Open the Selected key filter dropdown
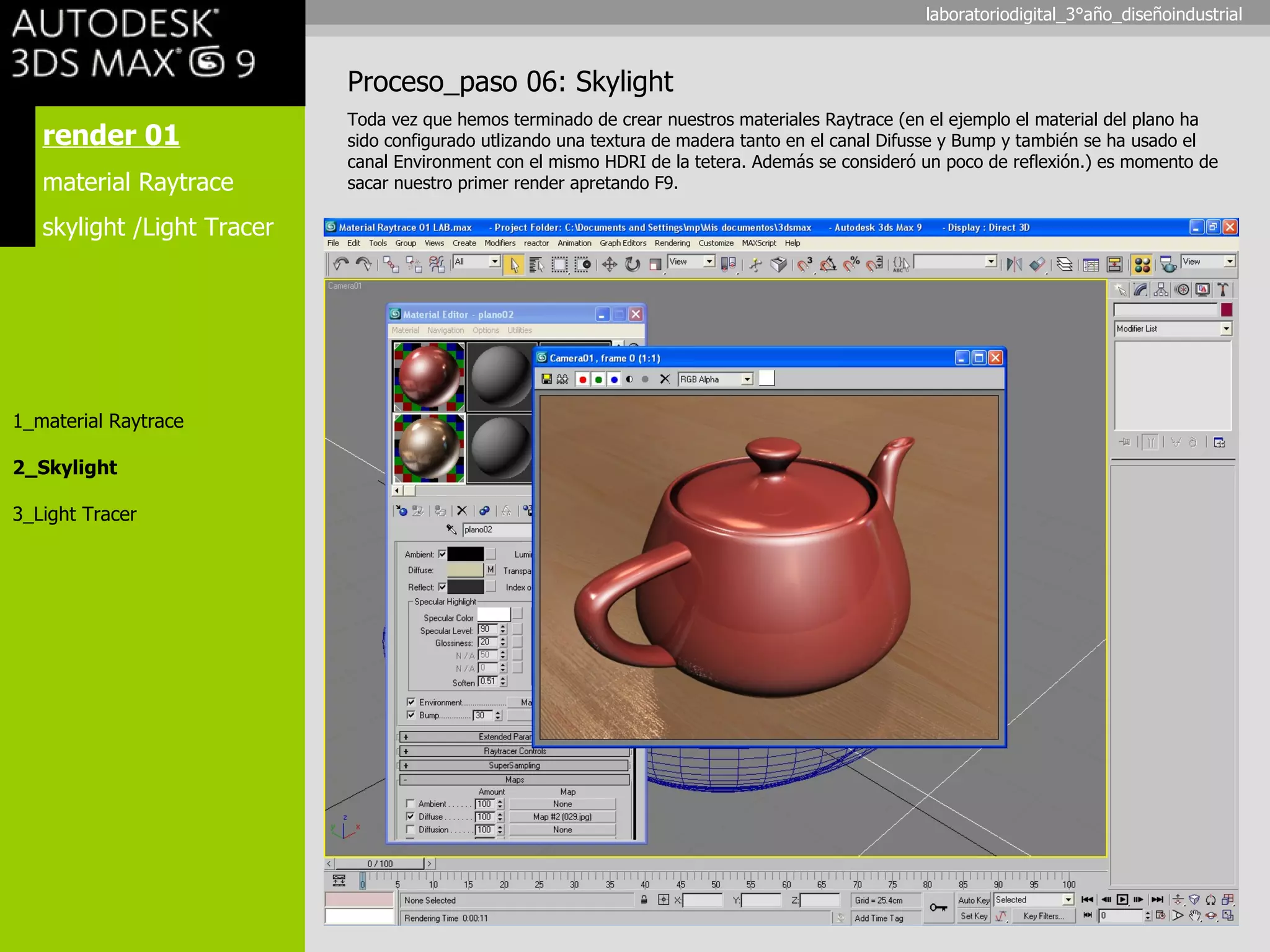1270x952 pixels. 1034,899
